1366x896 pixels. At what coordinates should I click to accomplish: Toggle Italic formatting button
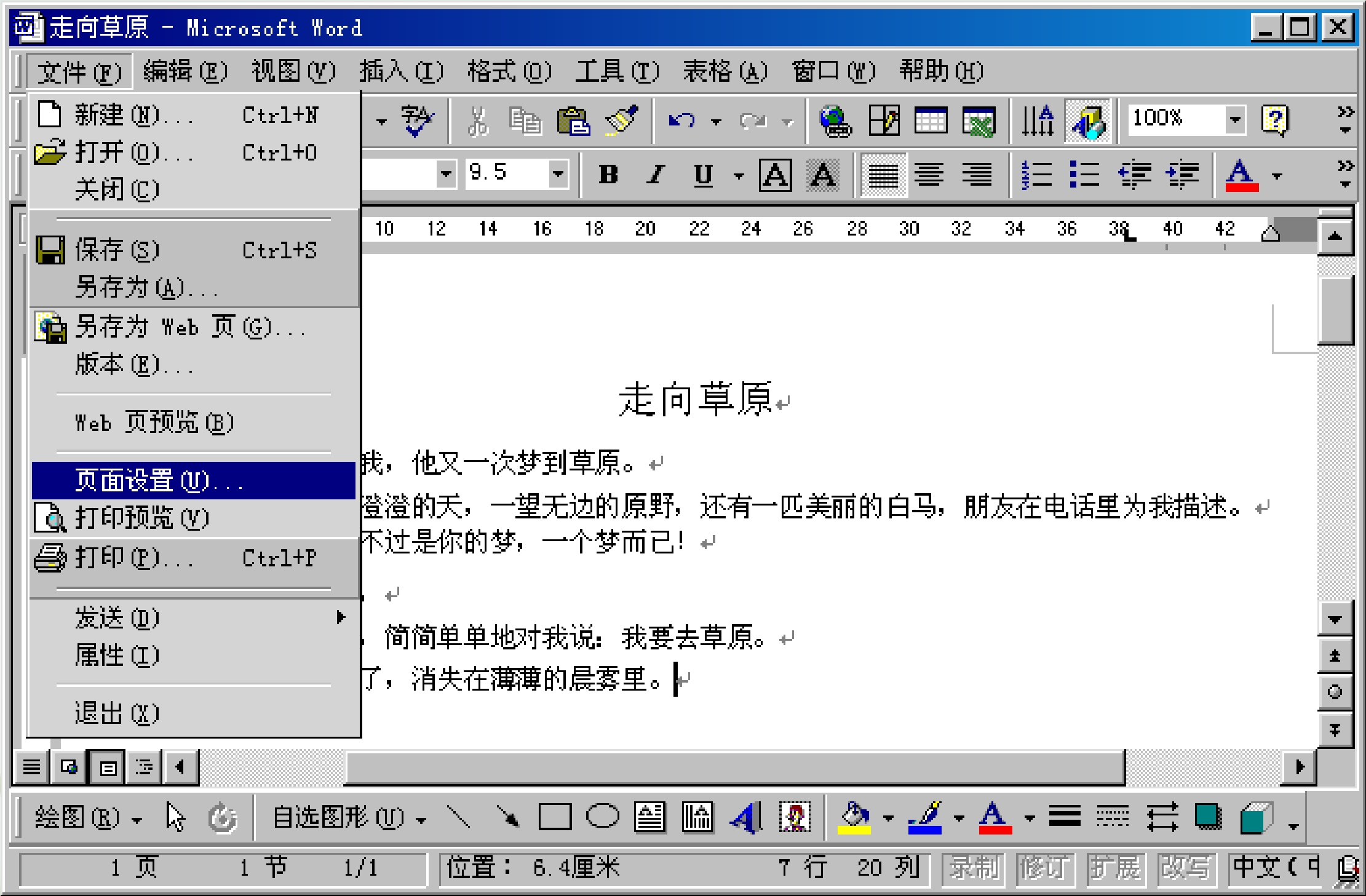pos(656,175)
